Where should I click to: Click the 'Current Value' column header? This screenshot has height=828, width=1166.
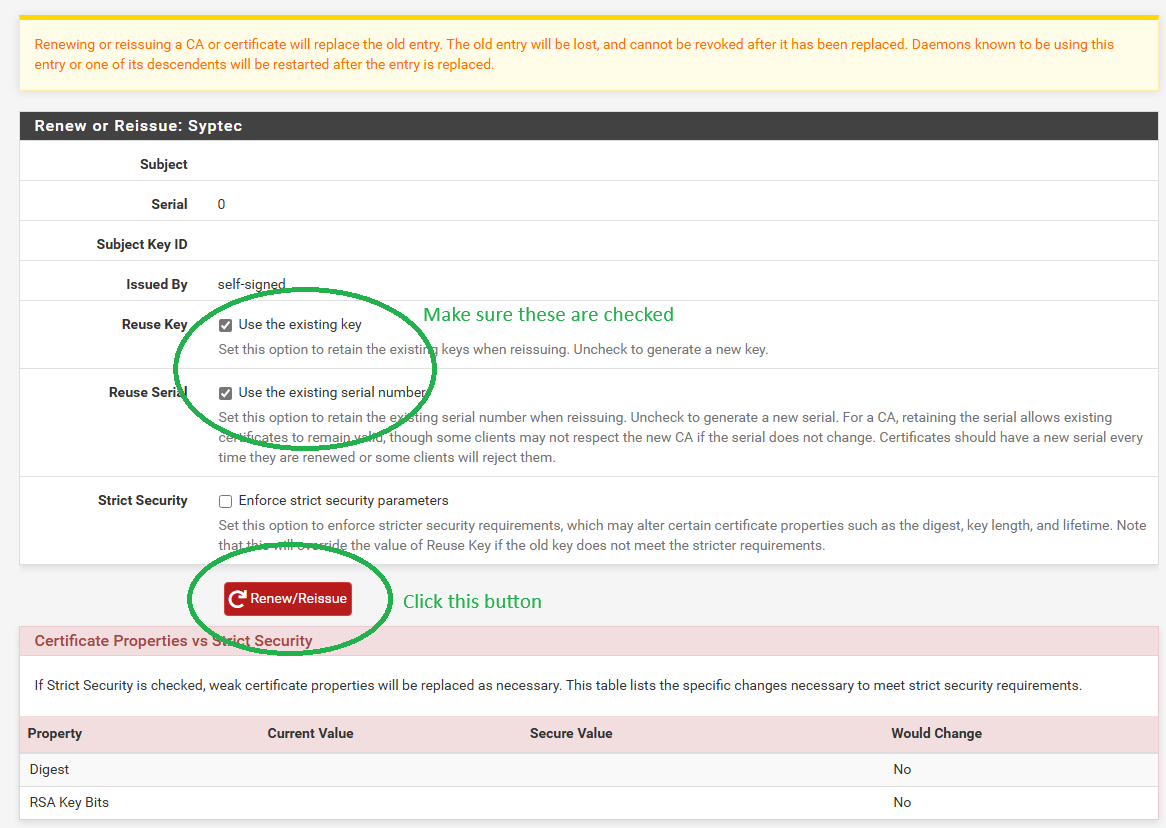310,734
